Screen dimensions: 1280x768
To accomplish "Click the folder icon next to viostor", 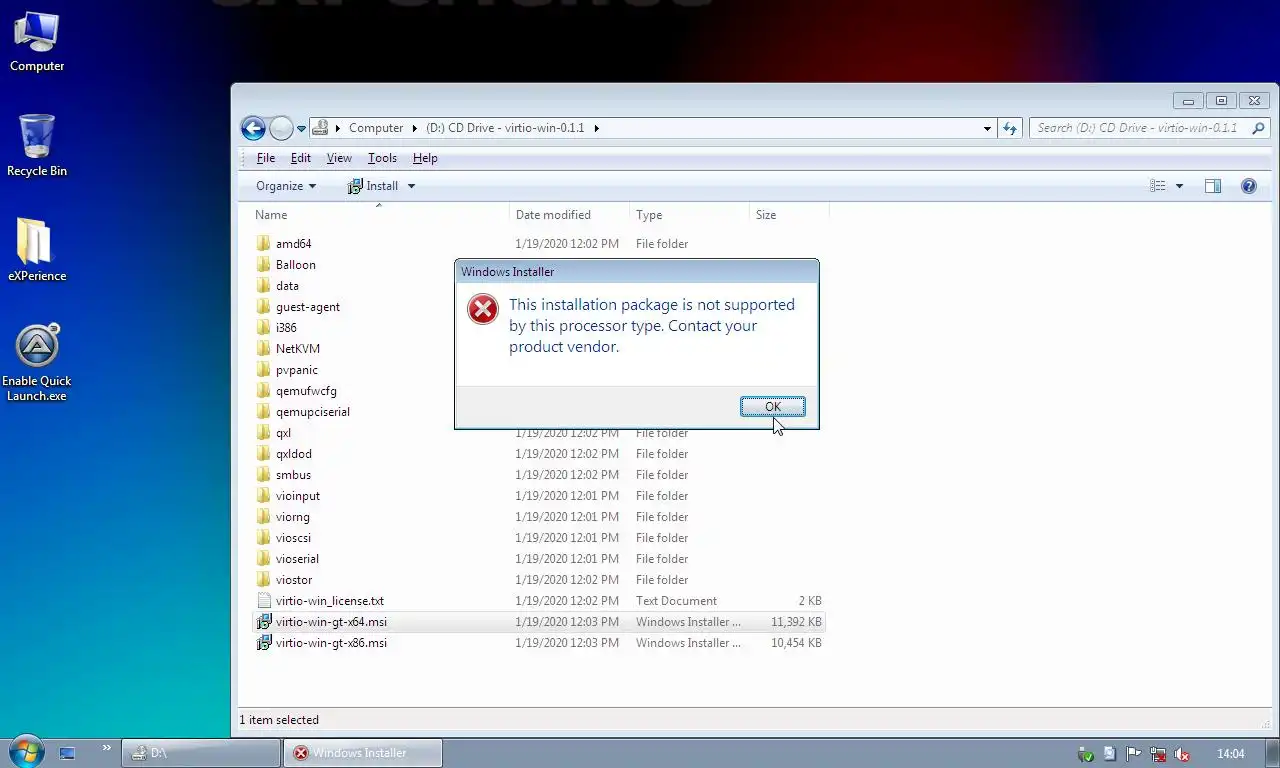I will 264,580.
